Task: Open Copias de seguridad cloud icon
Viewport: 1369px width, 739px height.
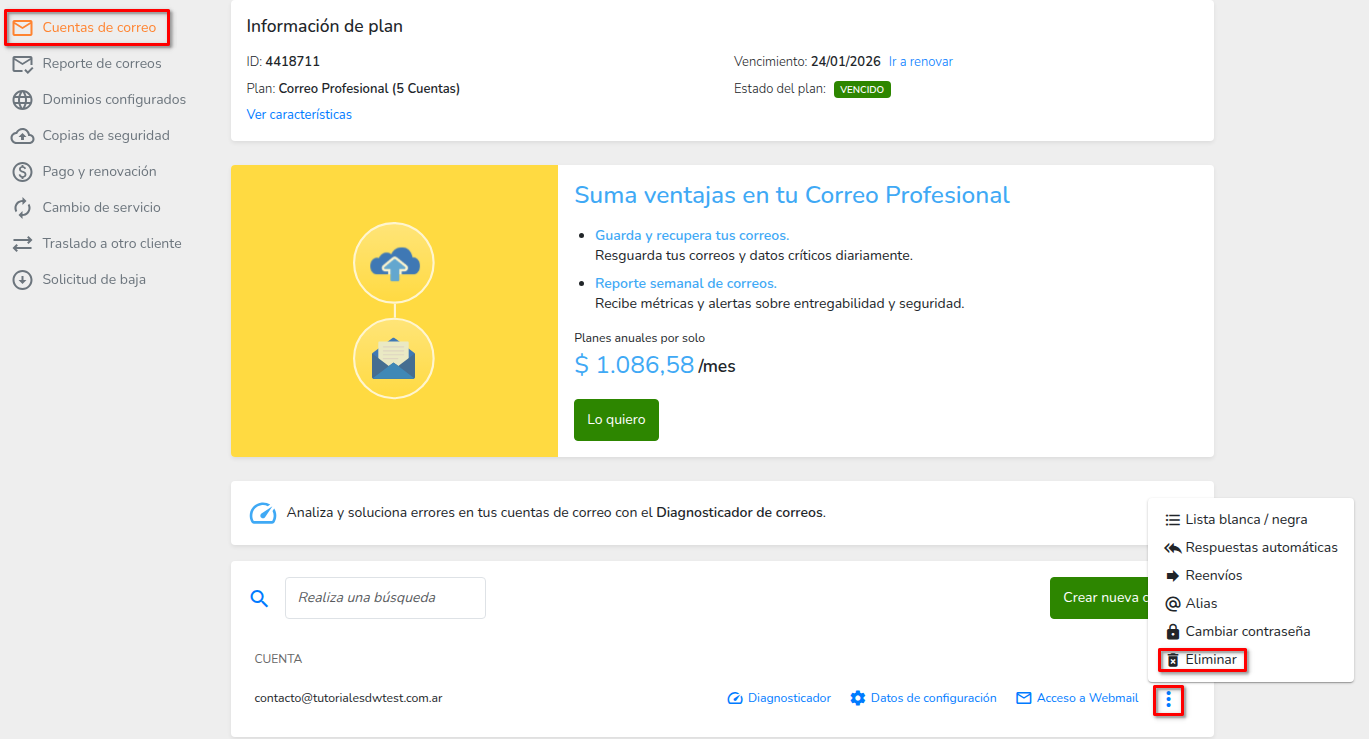Action: click(x=22, y=136)
